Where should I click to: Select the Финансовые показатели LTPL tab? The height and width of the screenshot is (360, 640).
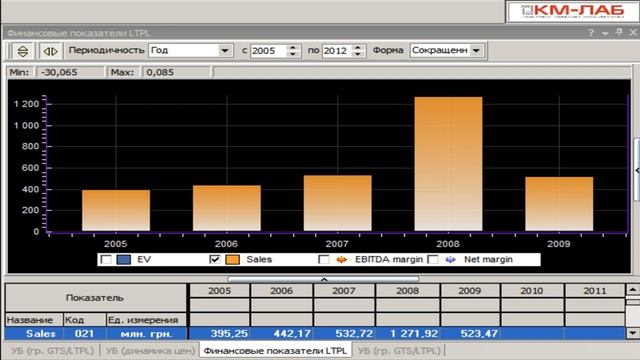275,351
